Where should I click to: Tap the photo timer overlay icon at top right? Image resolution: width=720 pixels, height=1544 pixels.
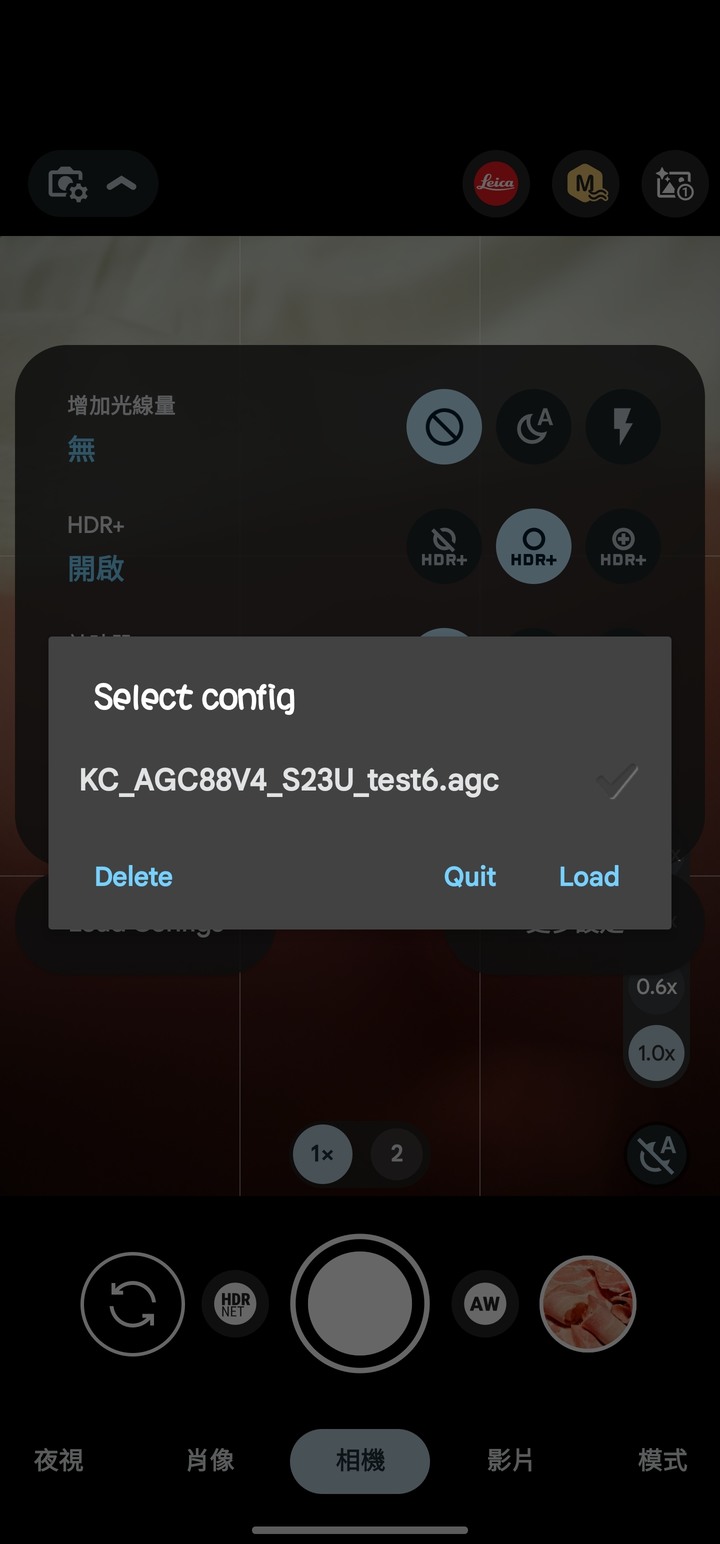tap(675, 184)
